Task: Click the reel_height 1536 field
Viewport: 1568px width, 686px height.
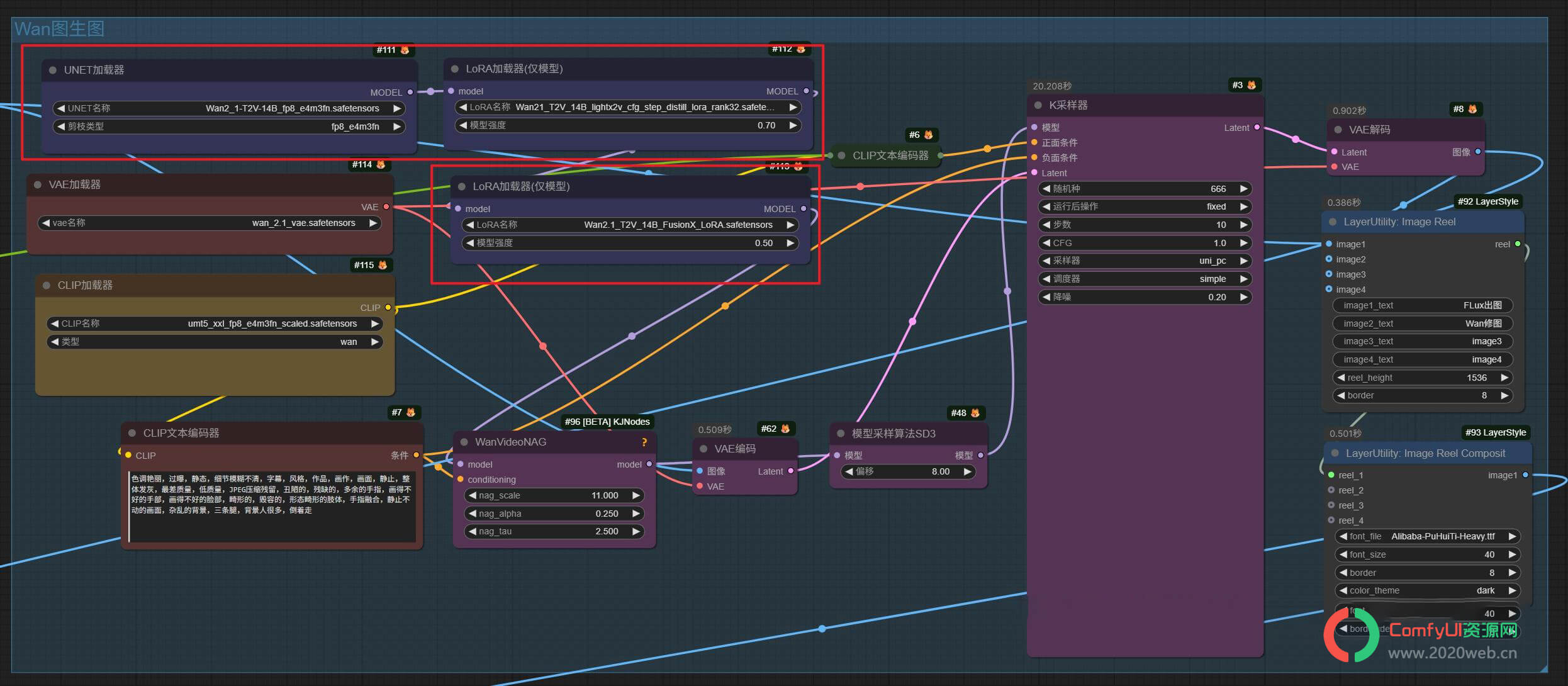Action: pyautogui.click(x=1423, y=378)
